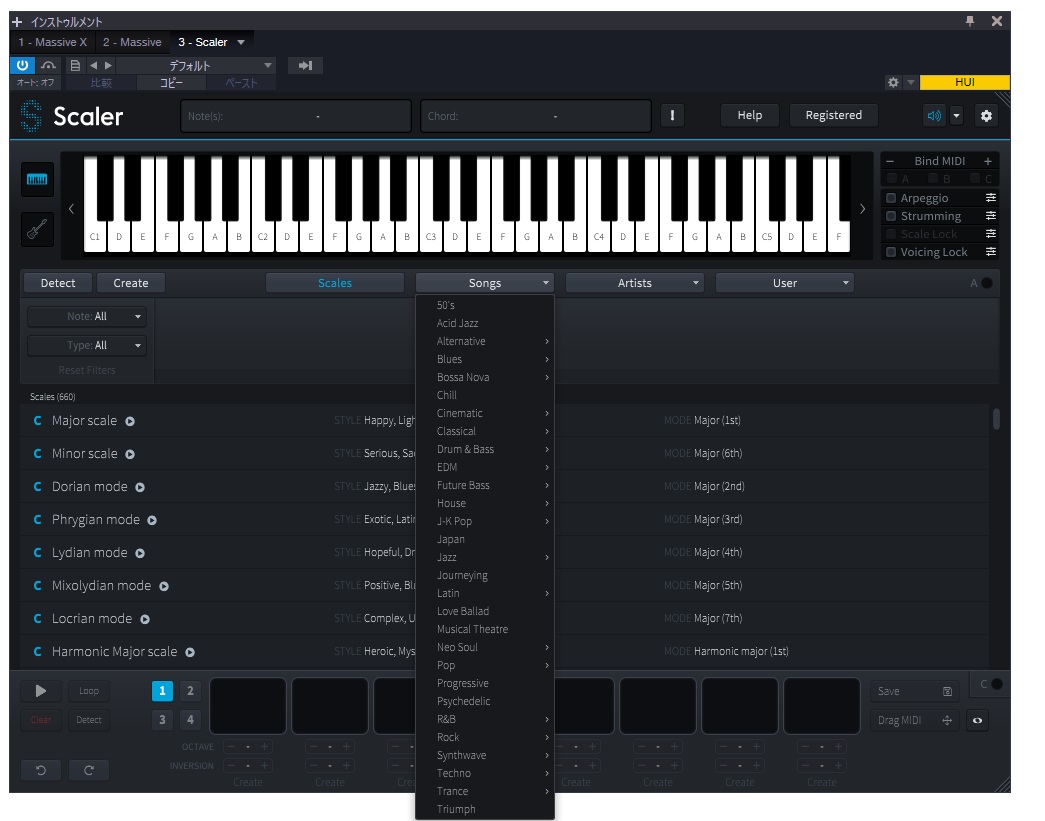Open the Type: All filter dropdown
1045x821 pixels.
(87, 345)
